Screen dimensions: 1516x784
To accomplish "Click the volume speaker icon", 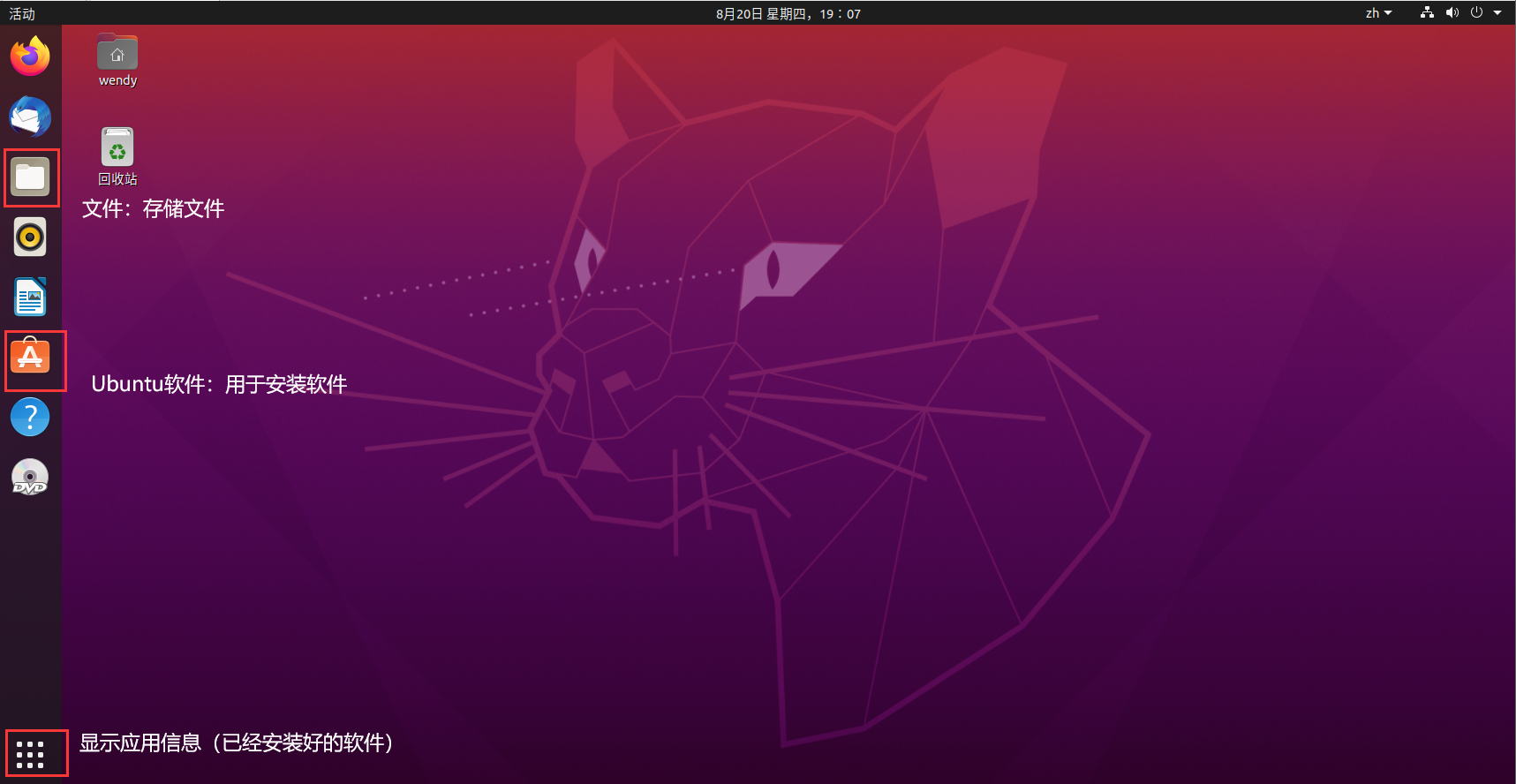I will (x=1452, y=12).
